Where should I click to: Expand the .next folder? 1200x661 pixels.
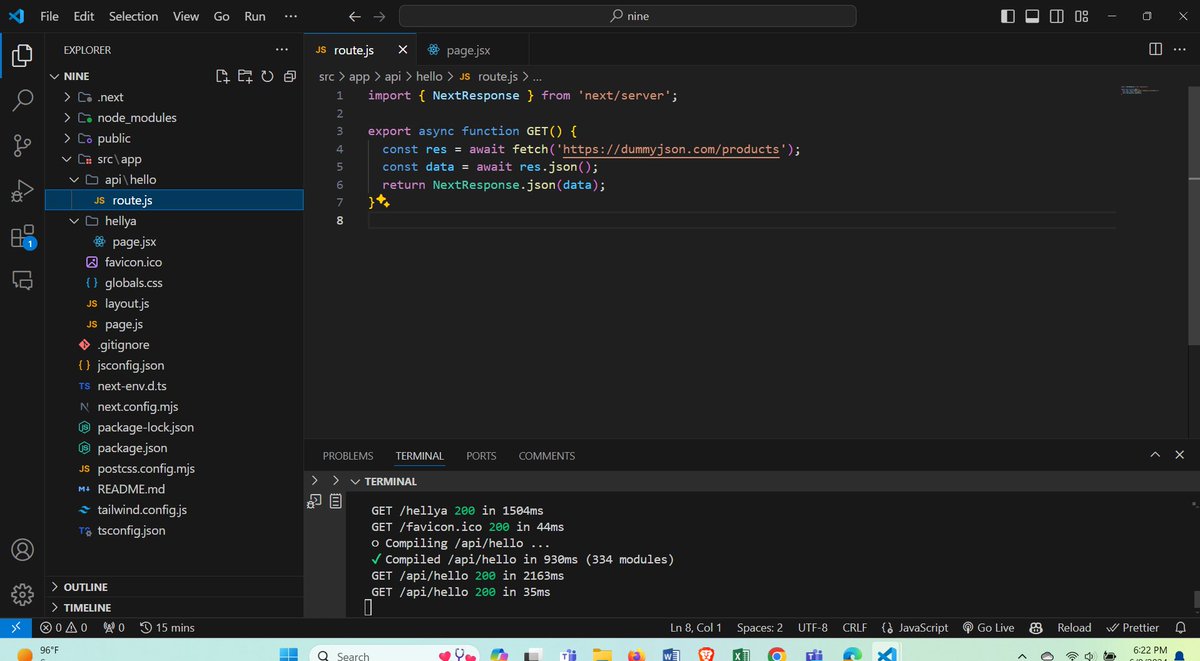175,97
